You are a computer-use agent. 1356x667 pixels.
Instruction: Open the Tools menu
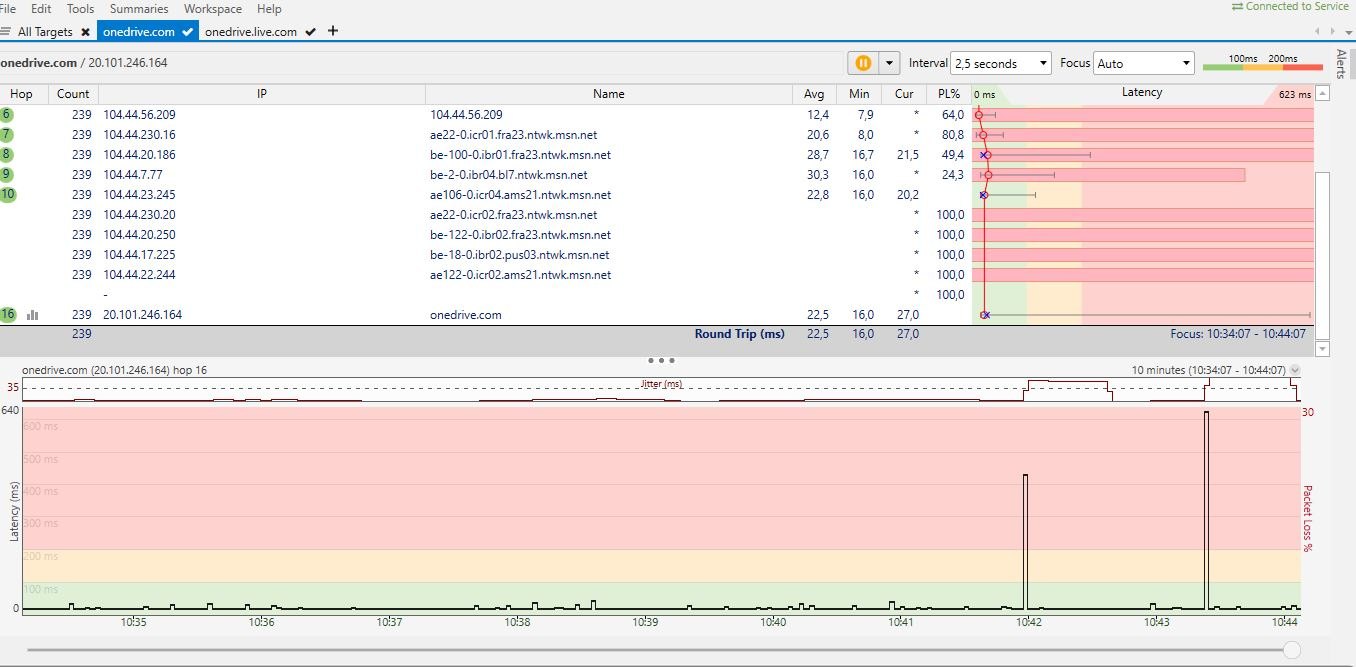[x=80, y=9]
